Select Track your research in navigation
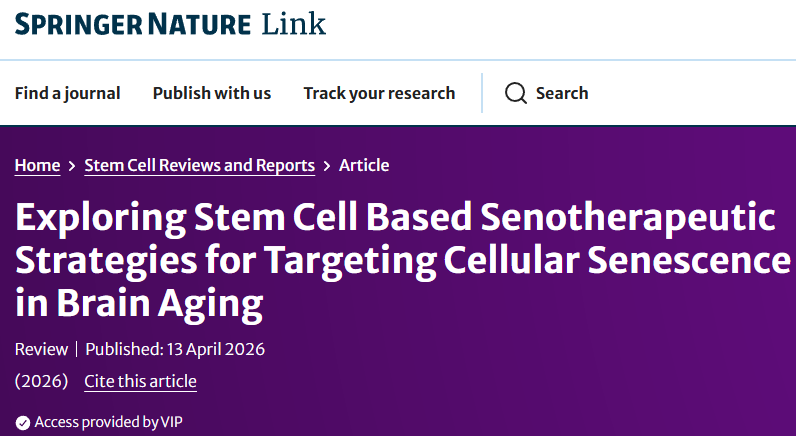The height and width of the screenshot is (436, 796). click(379, 93)
